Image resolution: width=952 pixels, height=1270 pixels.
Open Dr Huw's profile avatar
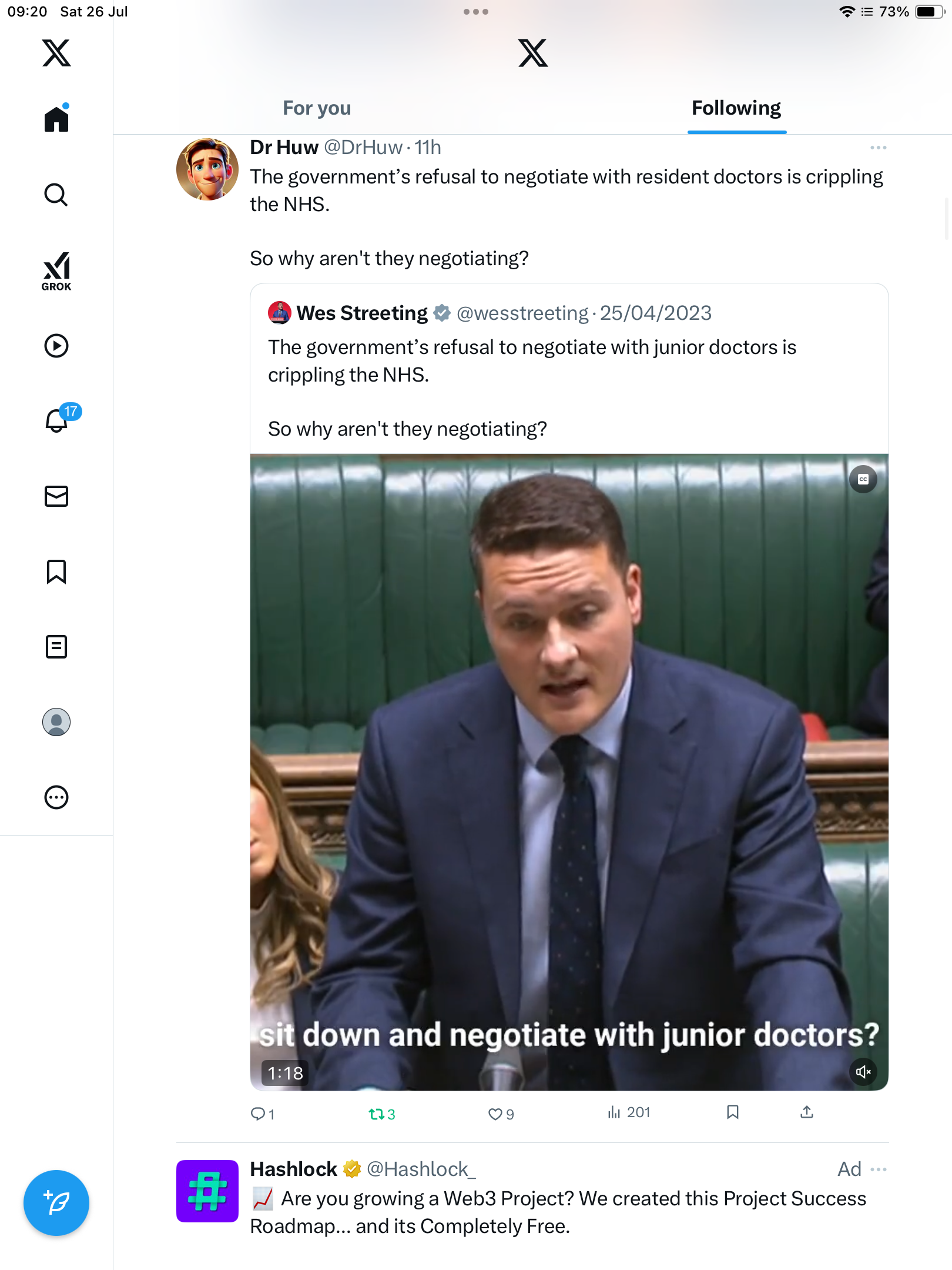(x=207, y=169)
